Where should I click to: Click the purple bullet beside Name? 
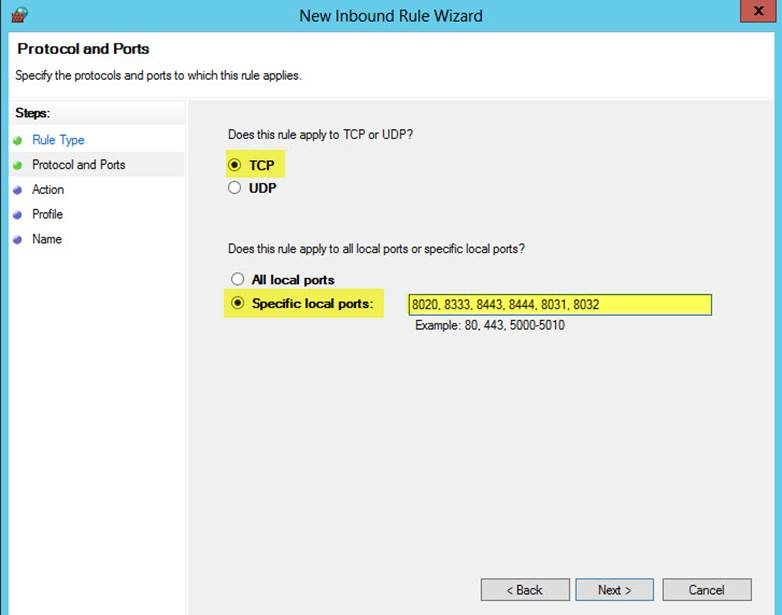18,239
